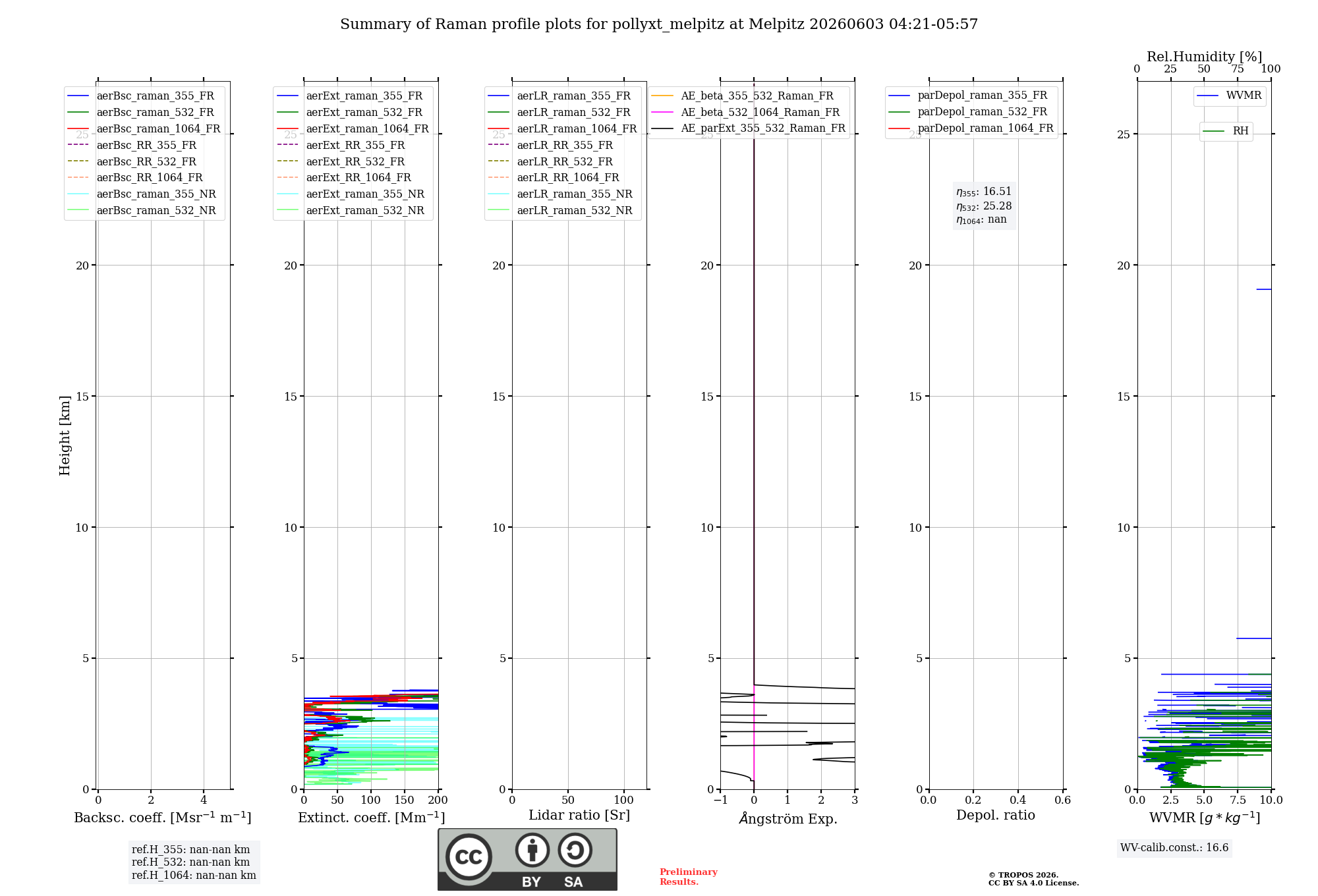The height and width of the screenshot is (896, 1318).
Task: Click the RH legend entry
Action: (x=1226, y=131)
